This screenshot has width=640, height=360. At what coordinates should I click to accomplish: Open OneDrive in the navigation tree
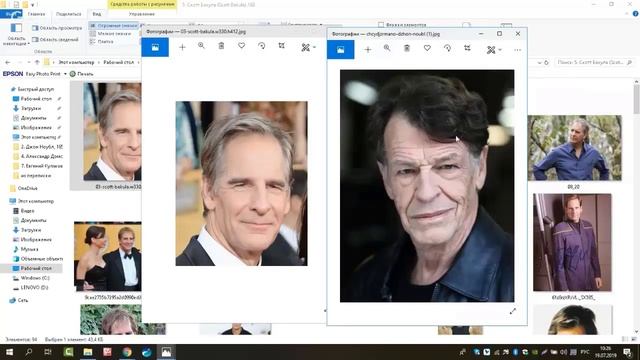point(24,188)
